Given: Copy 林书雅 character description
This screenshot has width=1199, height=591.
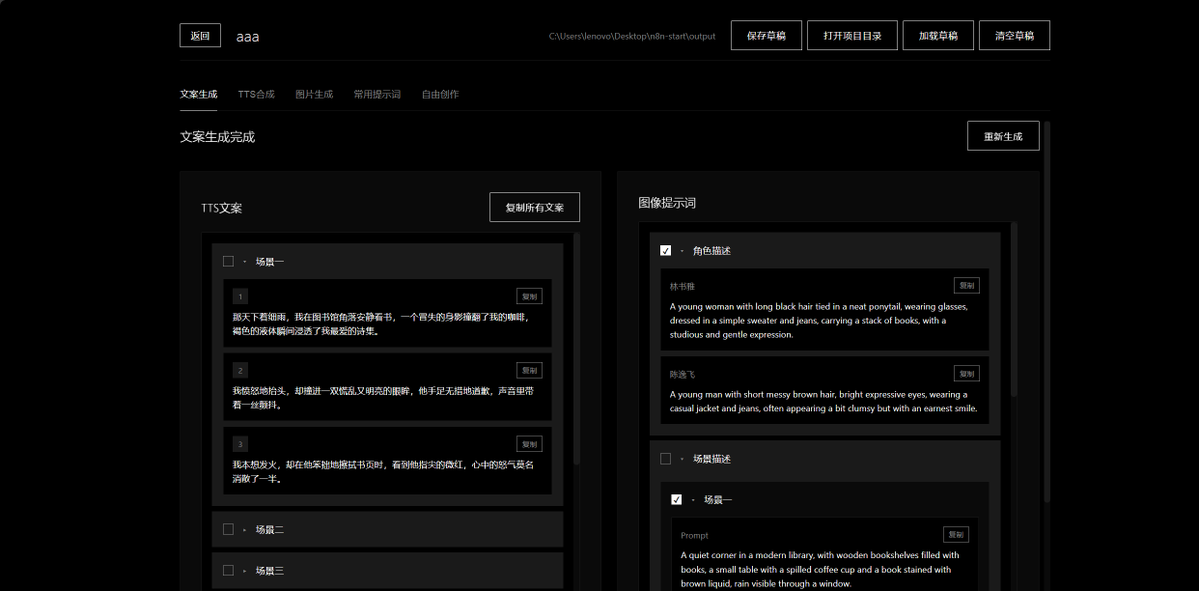Looking at the screenshot, I should coord(967,285).
